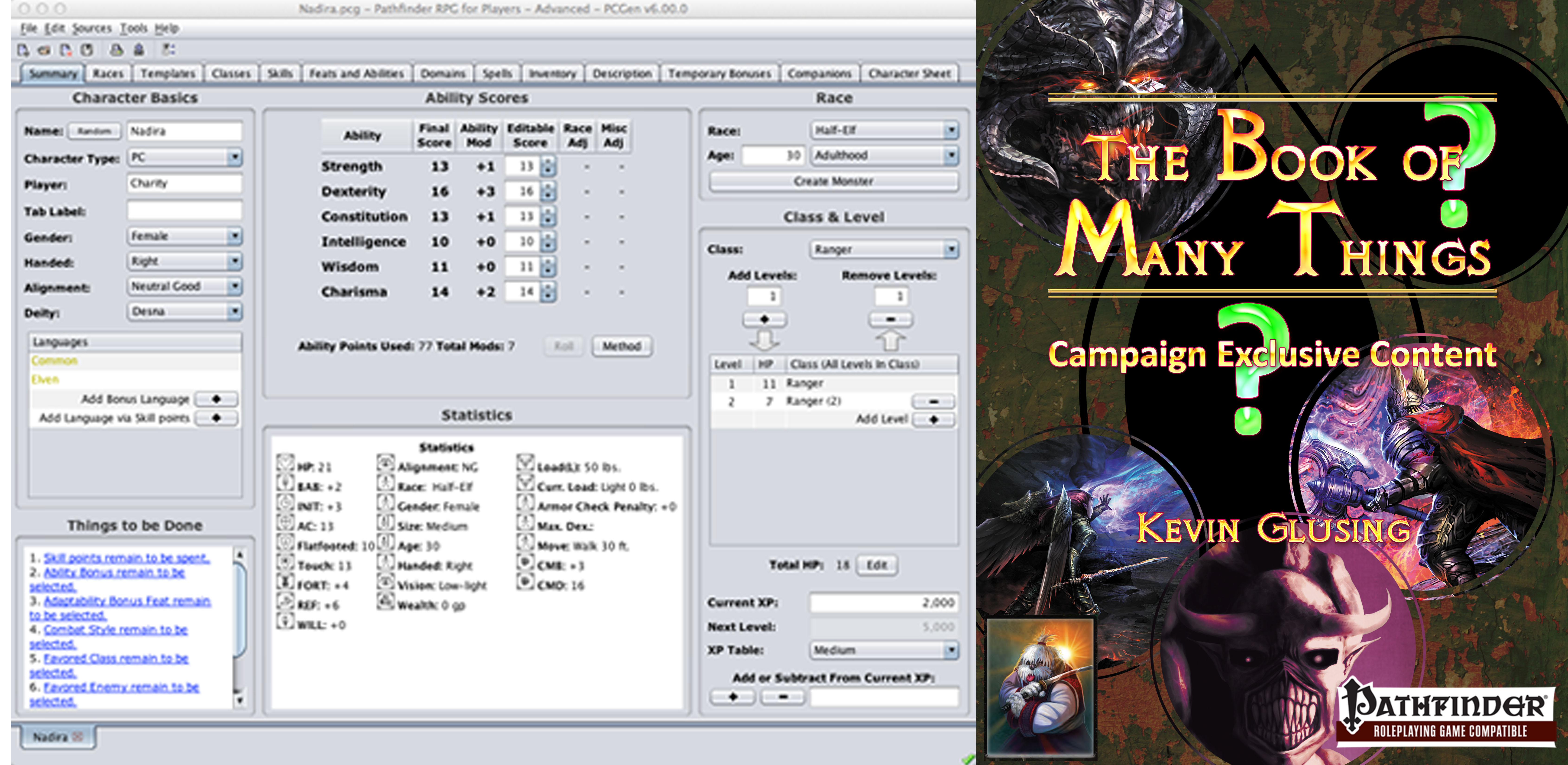This screenshot has width=1568, height=765.
Task: Adjust the Strength editable score stepper
Action: 548,166
